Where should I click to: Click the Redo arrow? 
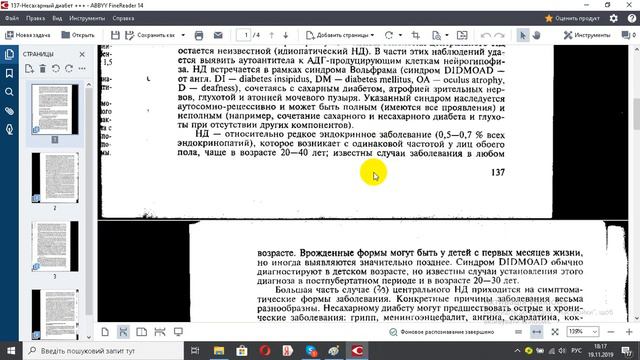499,36
